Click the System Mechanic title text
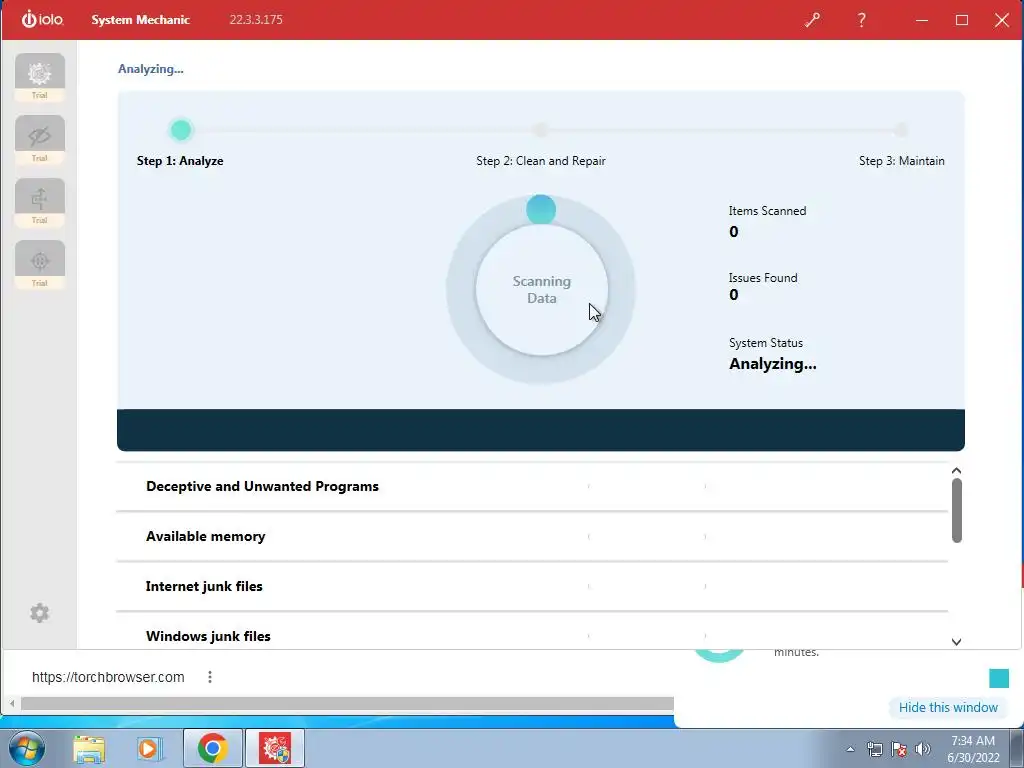 pos(140,20)
